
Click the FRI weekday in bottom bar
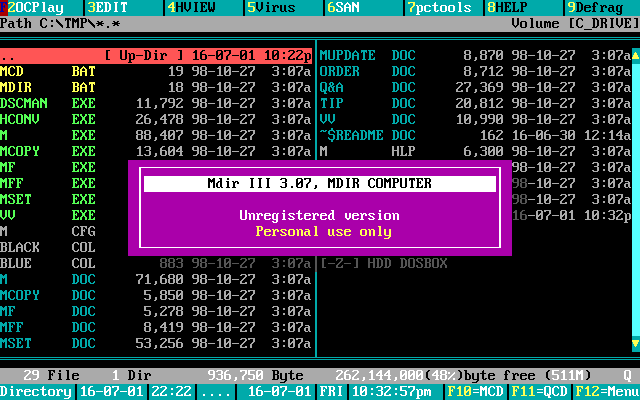[x=332, y=391]
